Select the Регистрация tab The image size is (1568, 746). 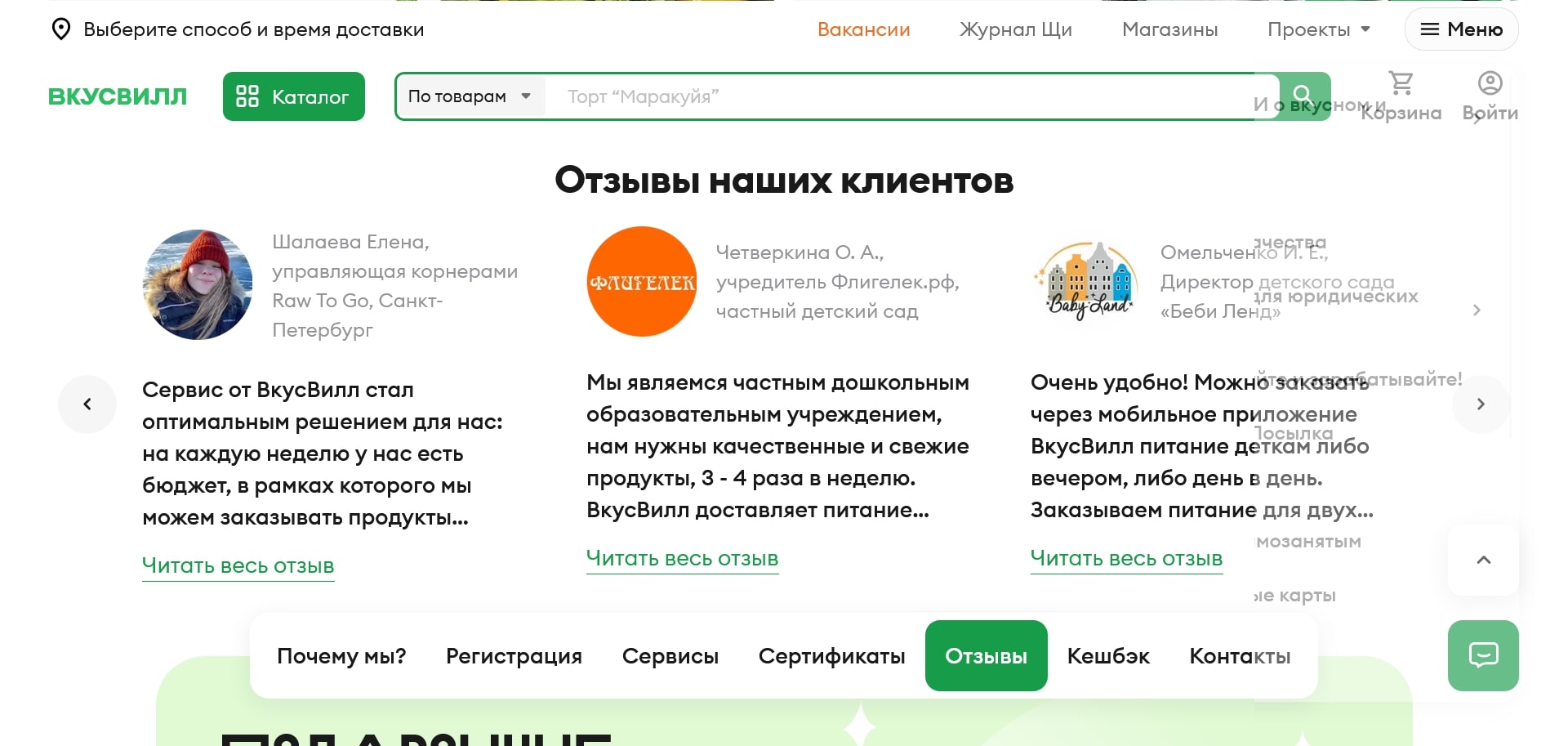point(514,655)
